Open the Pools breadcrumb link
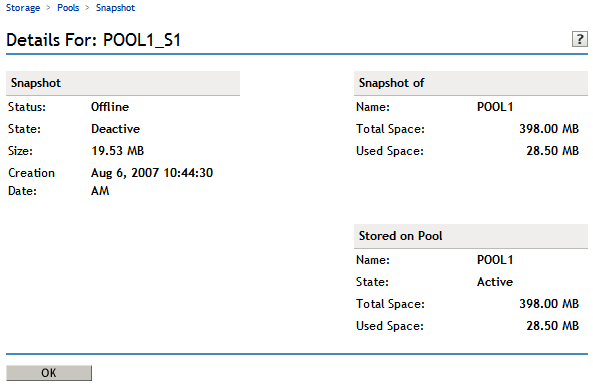This screenshot has height=386, width=593. point(68,8)
